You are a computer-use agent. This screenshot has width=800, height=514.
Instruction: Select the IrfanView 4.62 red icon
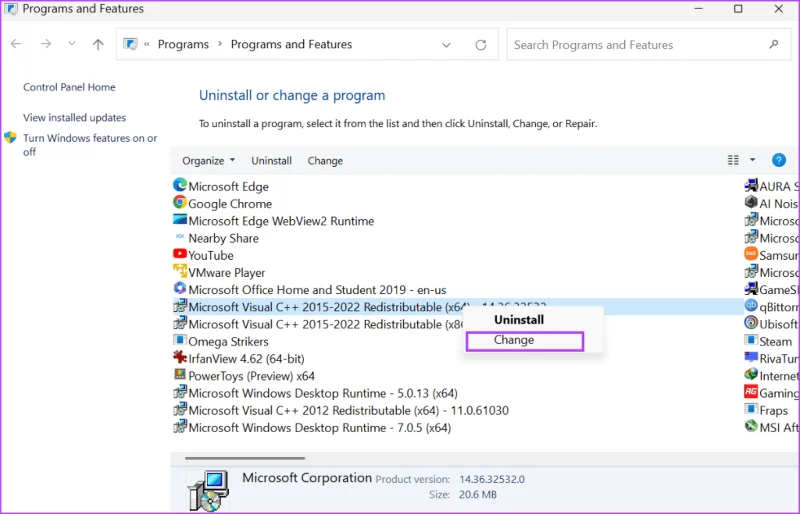coord(180,357)
